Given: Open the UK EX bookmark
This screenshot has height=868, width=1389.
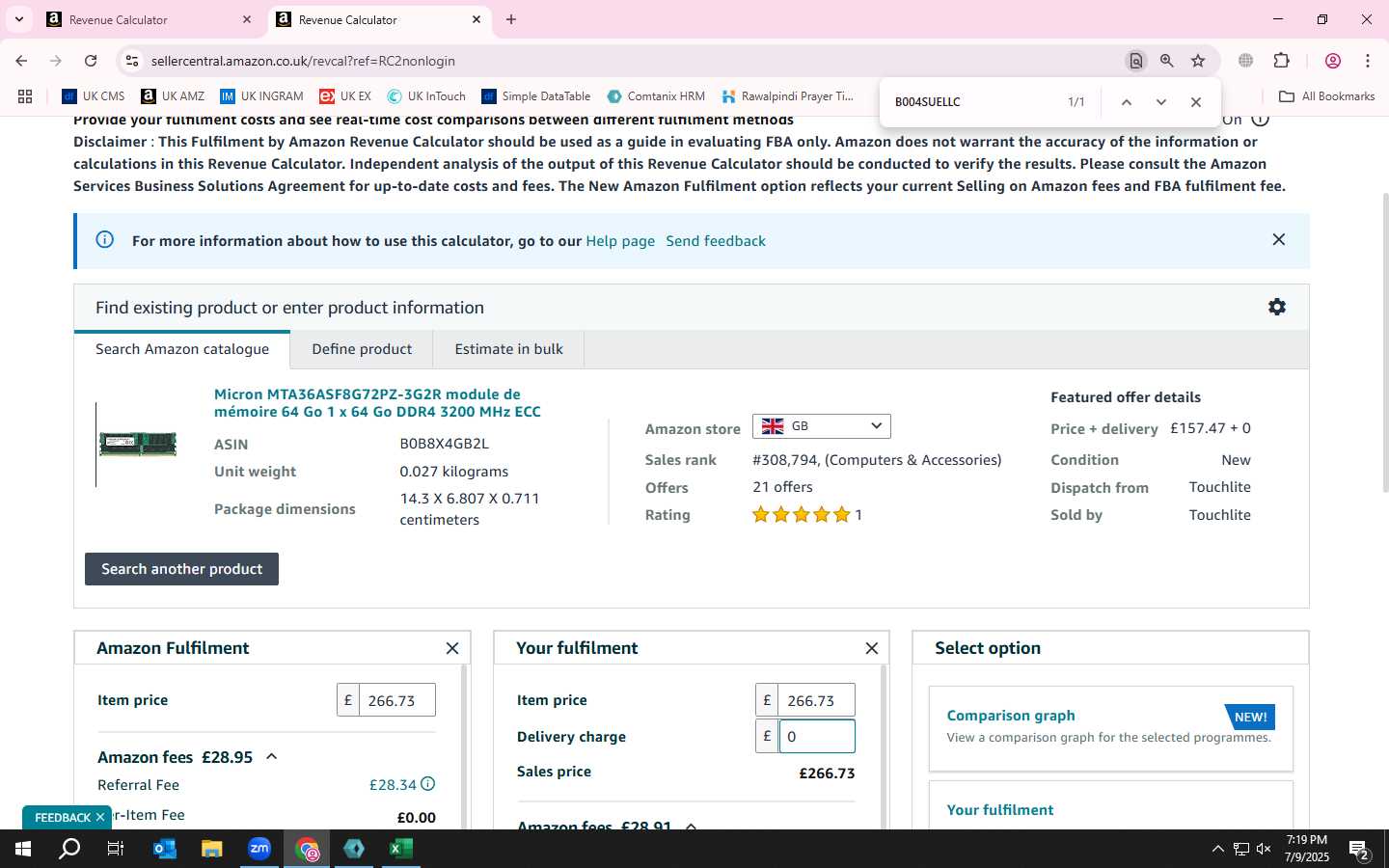Looking at the screenshot, I should tap(345, 96).
